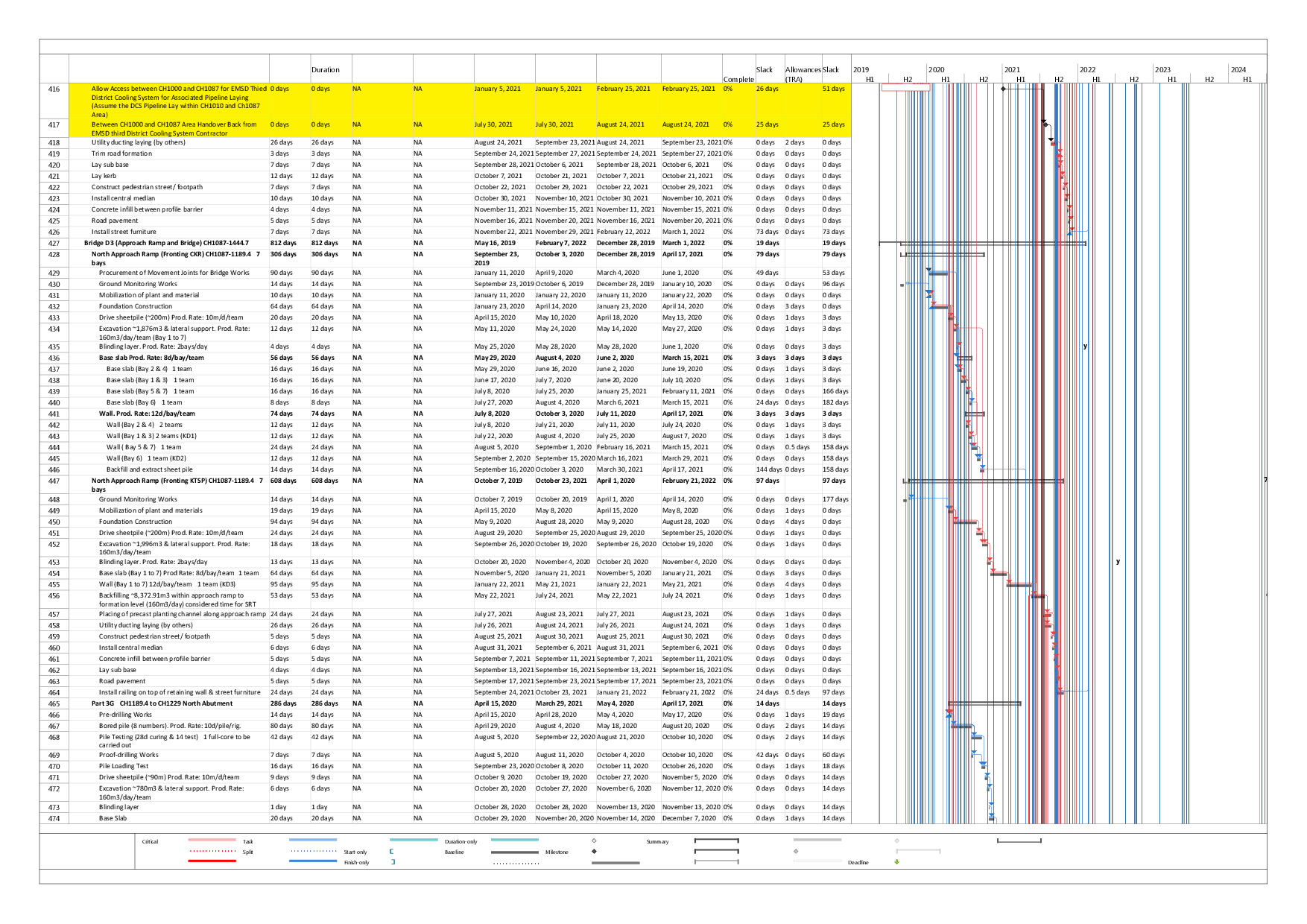Click task 'Trim road formation'
The image size is (1307, 924).
(x=121, y=154)
